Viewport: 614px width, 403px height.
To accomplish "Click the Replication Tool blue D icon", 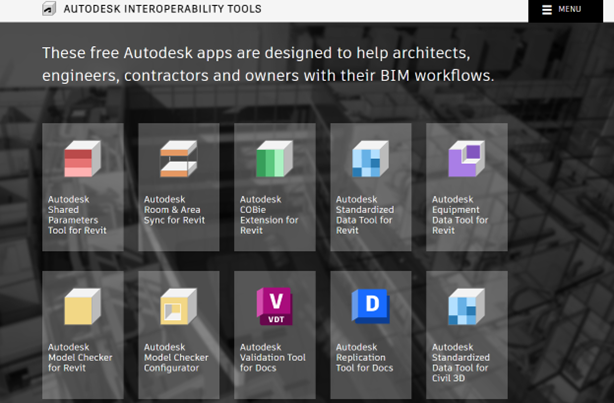I will [x=370, y=306].
